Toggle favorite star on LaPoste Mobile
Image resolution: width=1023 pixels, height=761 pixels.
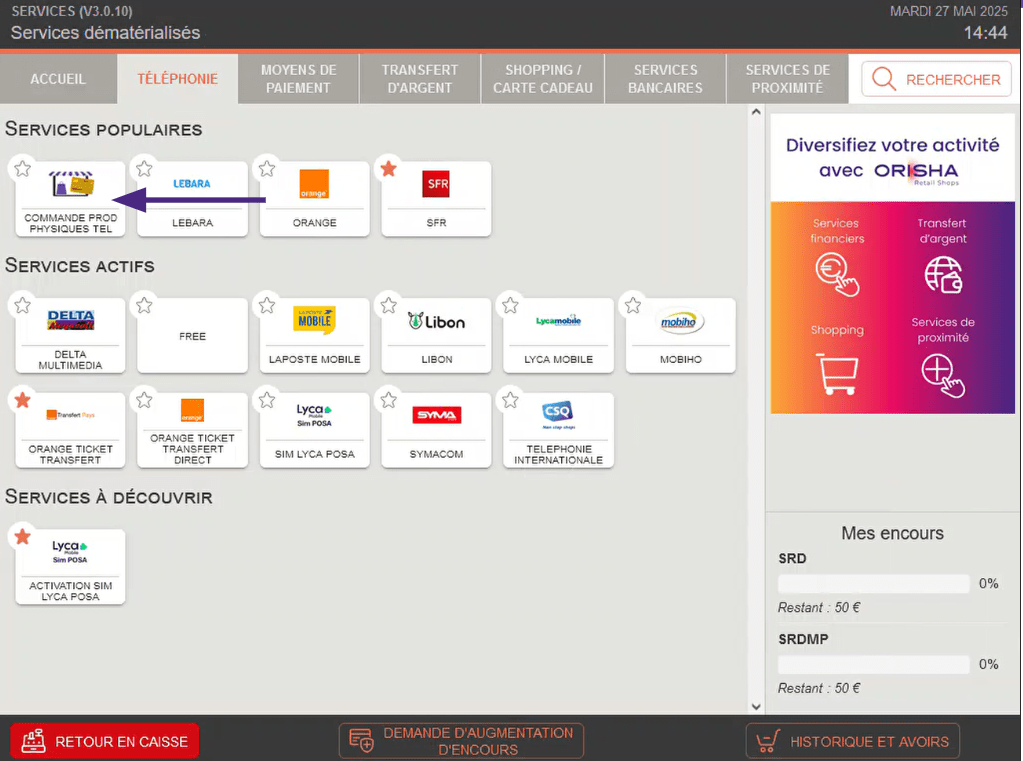pos(267,305)
